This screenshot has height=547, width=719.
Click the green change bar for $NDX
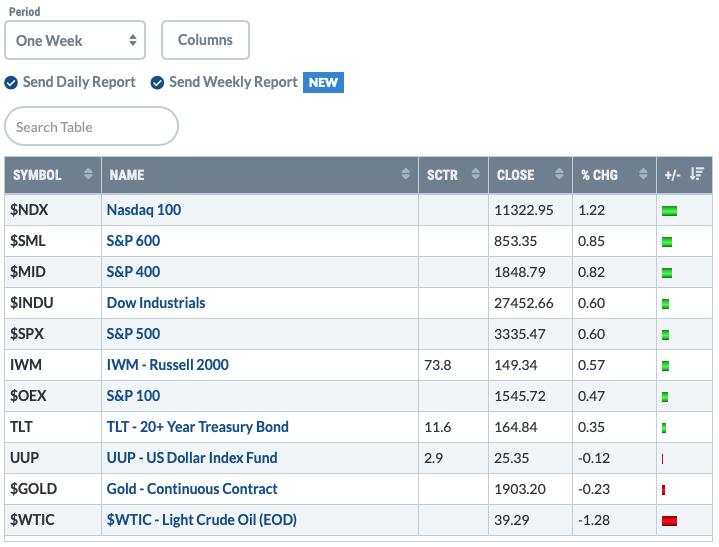pos(669,211)
